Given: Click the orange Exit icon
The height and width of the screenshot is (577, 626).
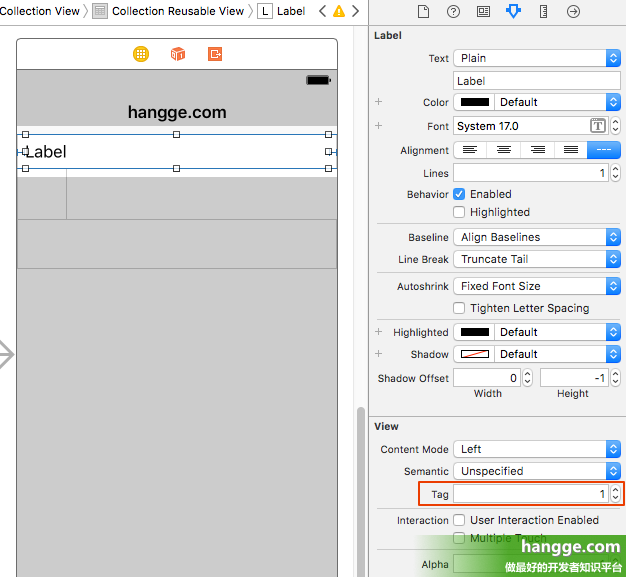Looking at the screenshot, I should (x=215, y=54).
